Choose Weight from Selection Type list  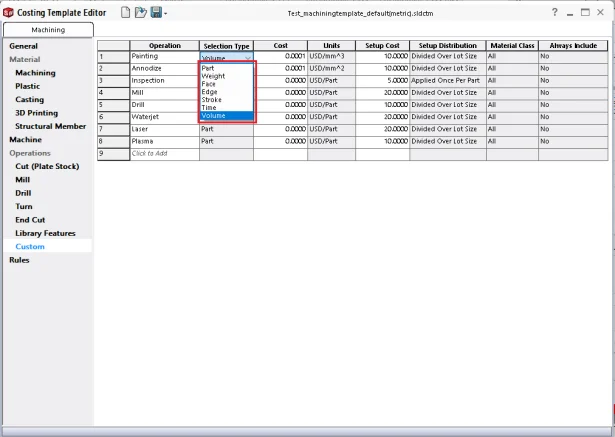pyautogui.click(x=227, y=76)
